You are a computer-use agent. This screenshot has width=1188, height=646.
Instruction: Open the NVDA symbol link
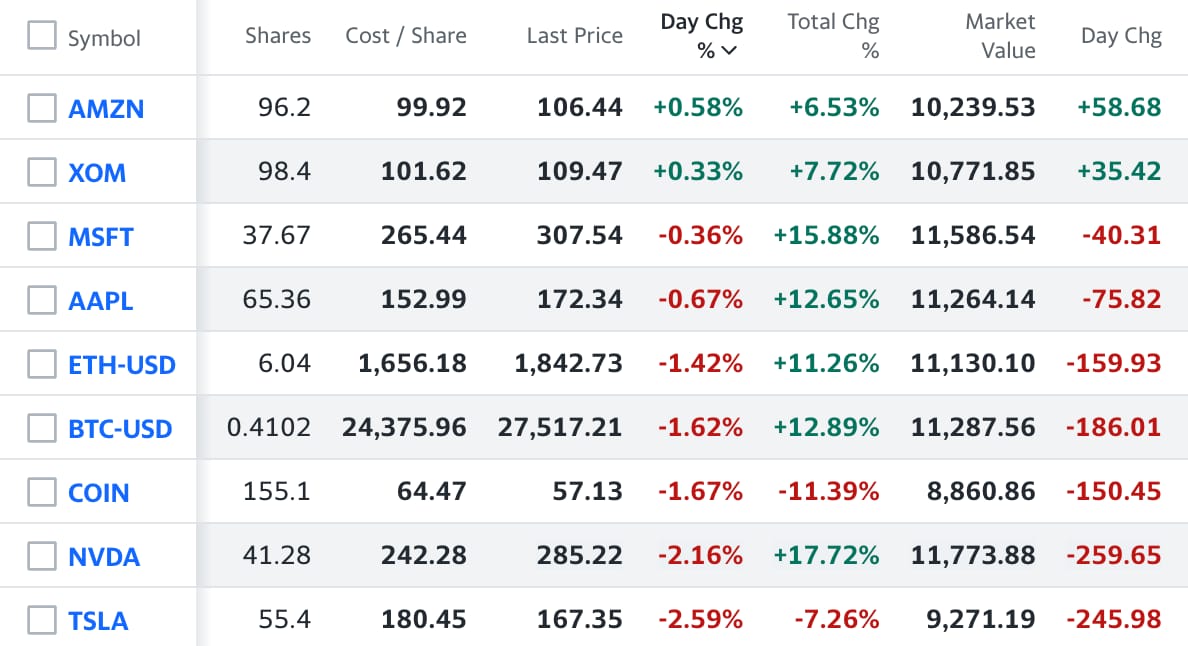click(x=104, y=557)
